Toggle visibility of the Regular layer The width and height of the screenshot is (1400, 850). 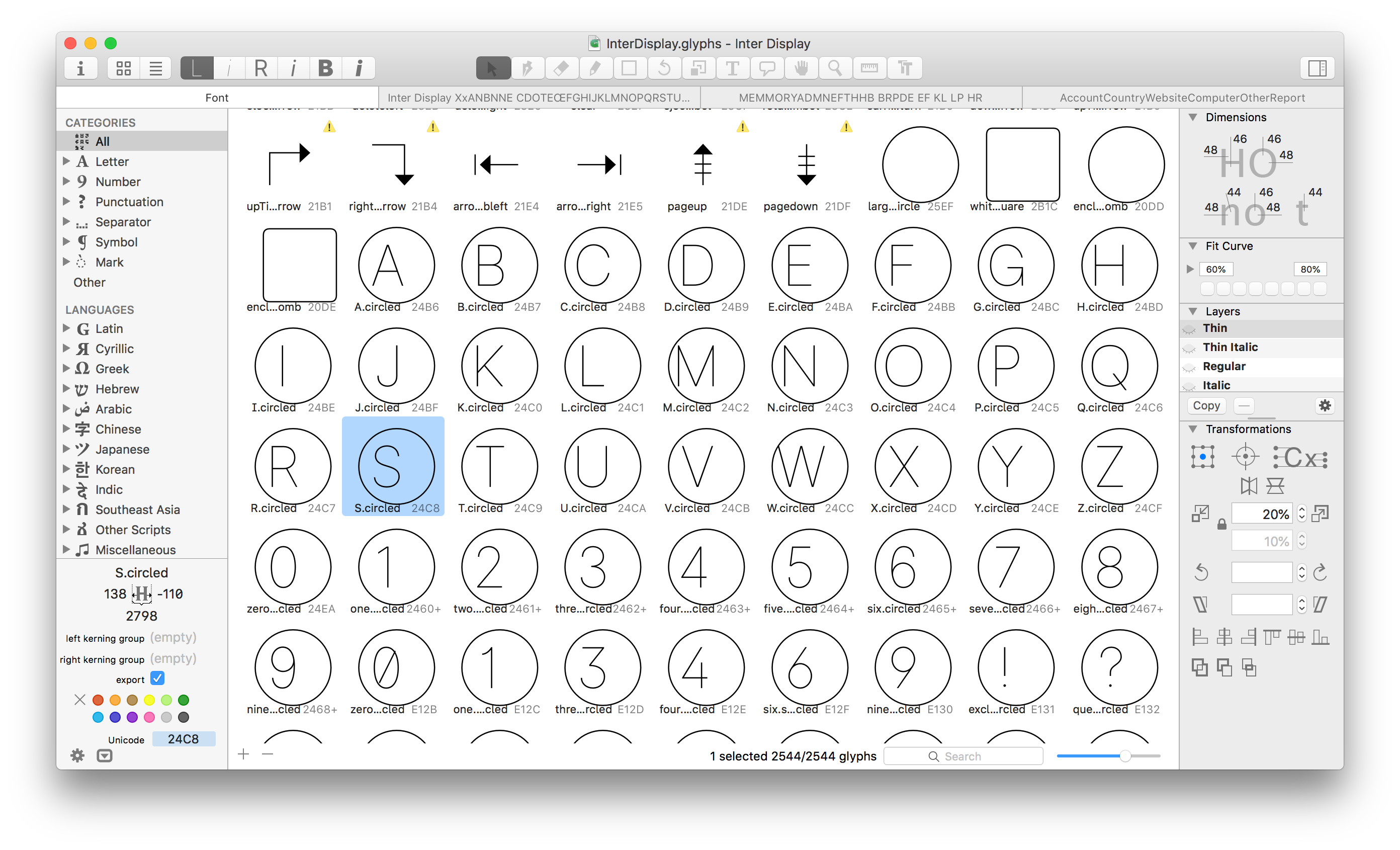1189,367
